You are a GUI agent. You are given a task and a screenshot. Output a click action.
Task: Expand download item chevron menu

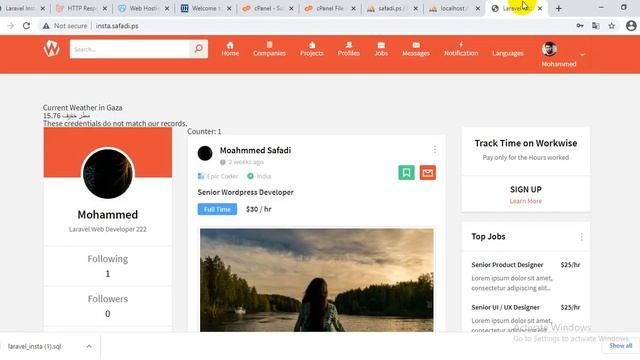(89, 346)
